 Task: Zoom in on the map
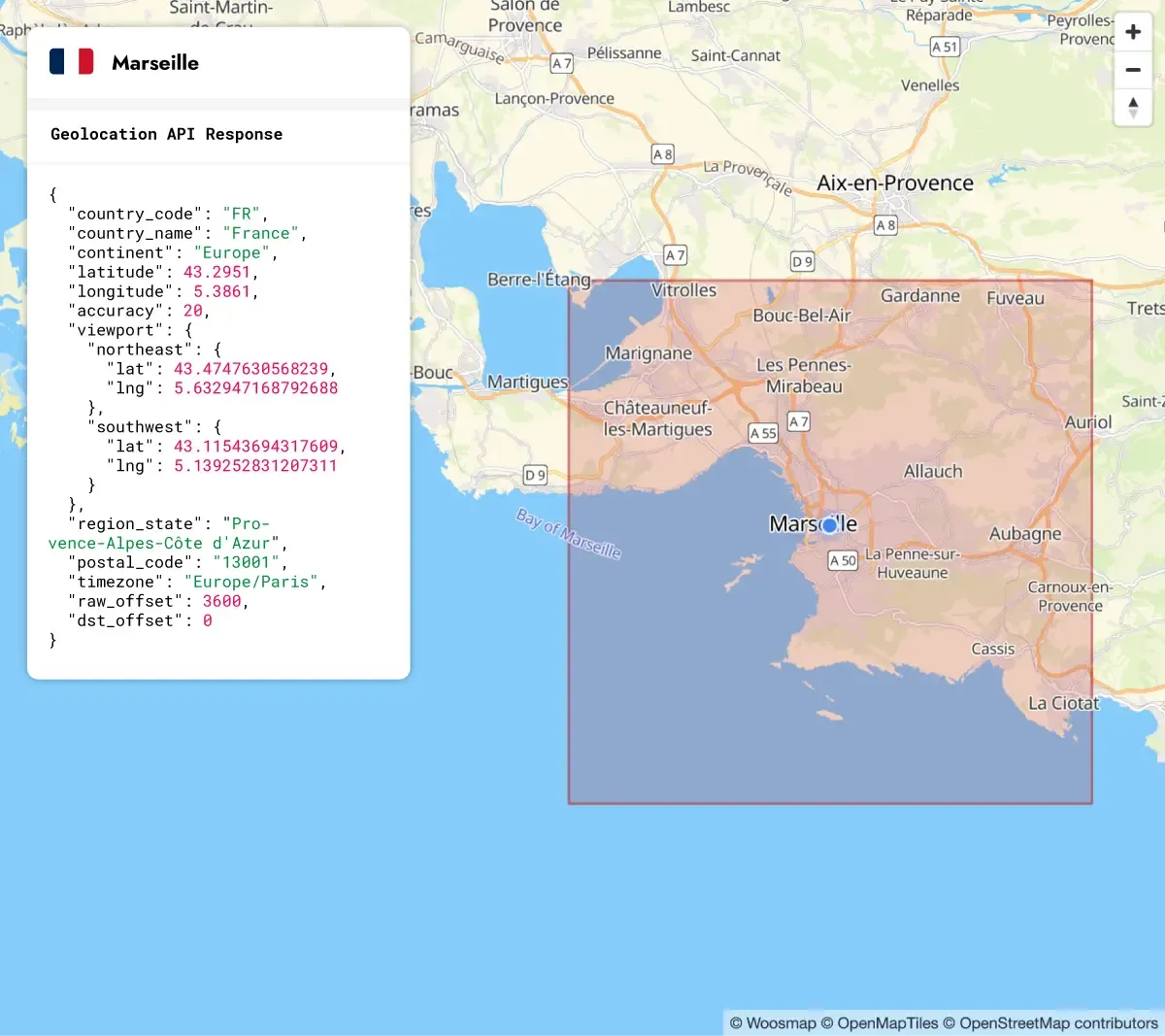(1133, 32)
